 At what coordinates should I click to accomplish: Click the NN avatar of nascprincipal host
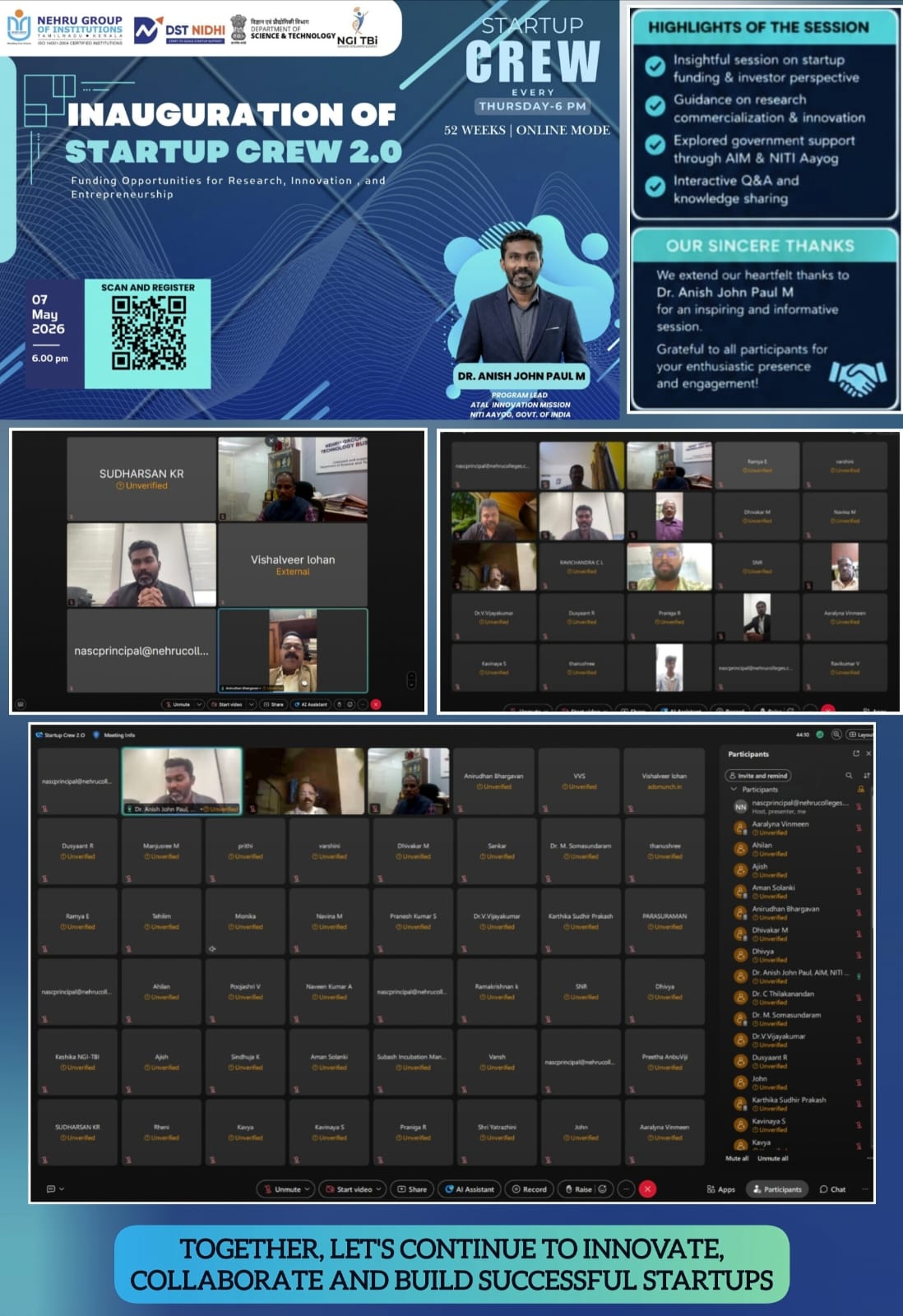click(x=740, y=807)
